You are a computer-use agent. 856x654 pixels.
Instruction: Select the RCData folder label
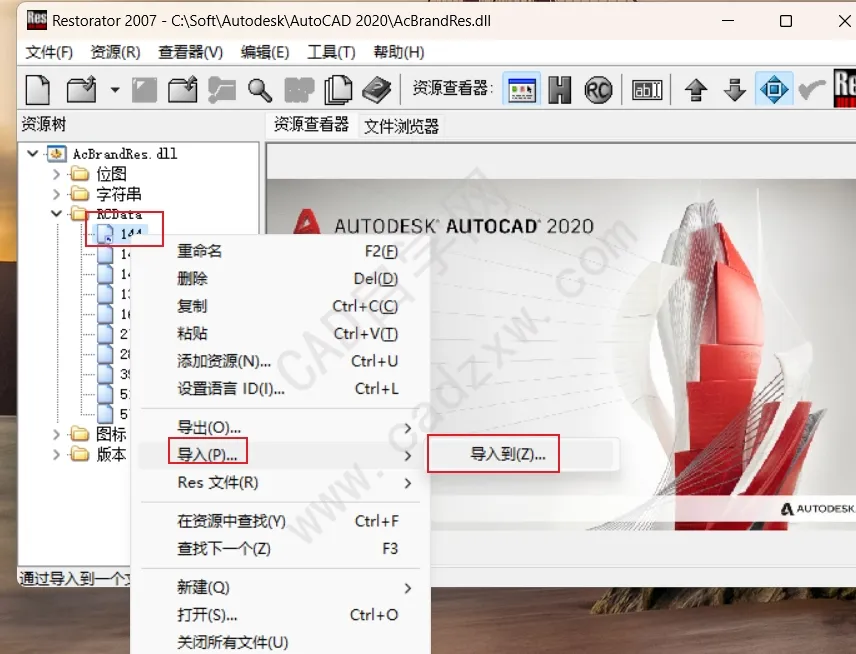pos(119,214)
